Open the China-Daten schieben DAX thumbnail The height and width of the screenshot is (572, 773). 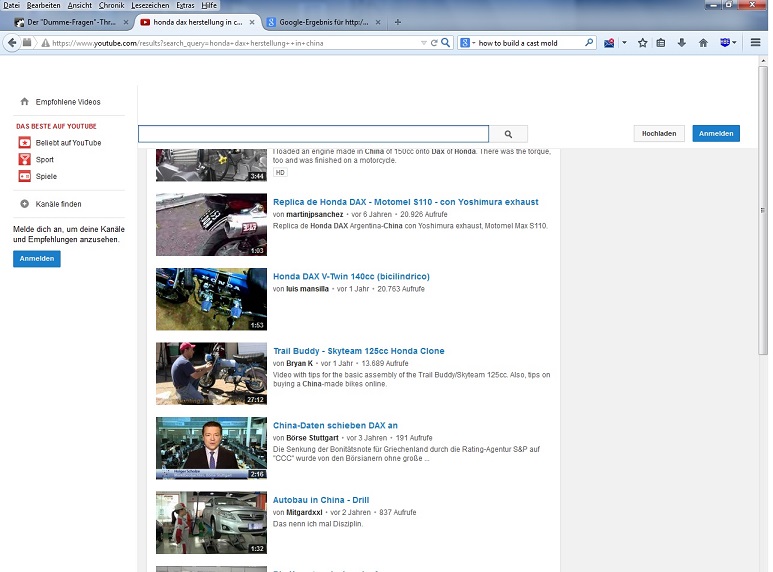tap(211, 448)
